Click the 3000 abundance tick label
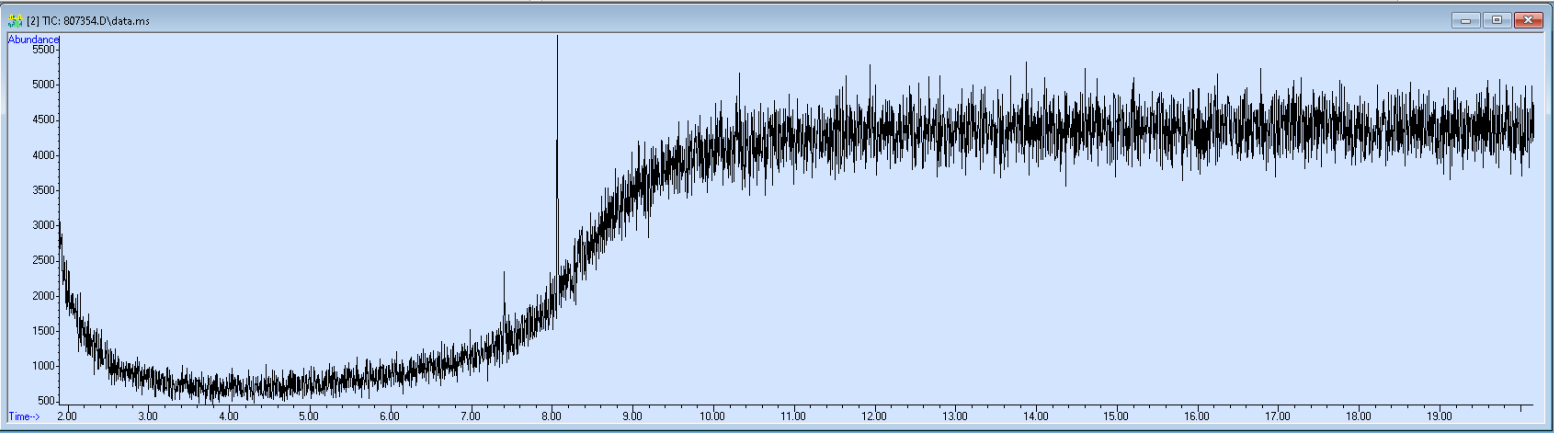This screenshot has height=433, width=1554. pyautogui.click(x=45, y=226)
